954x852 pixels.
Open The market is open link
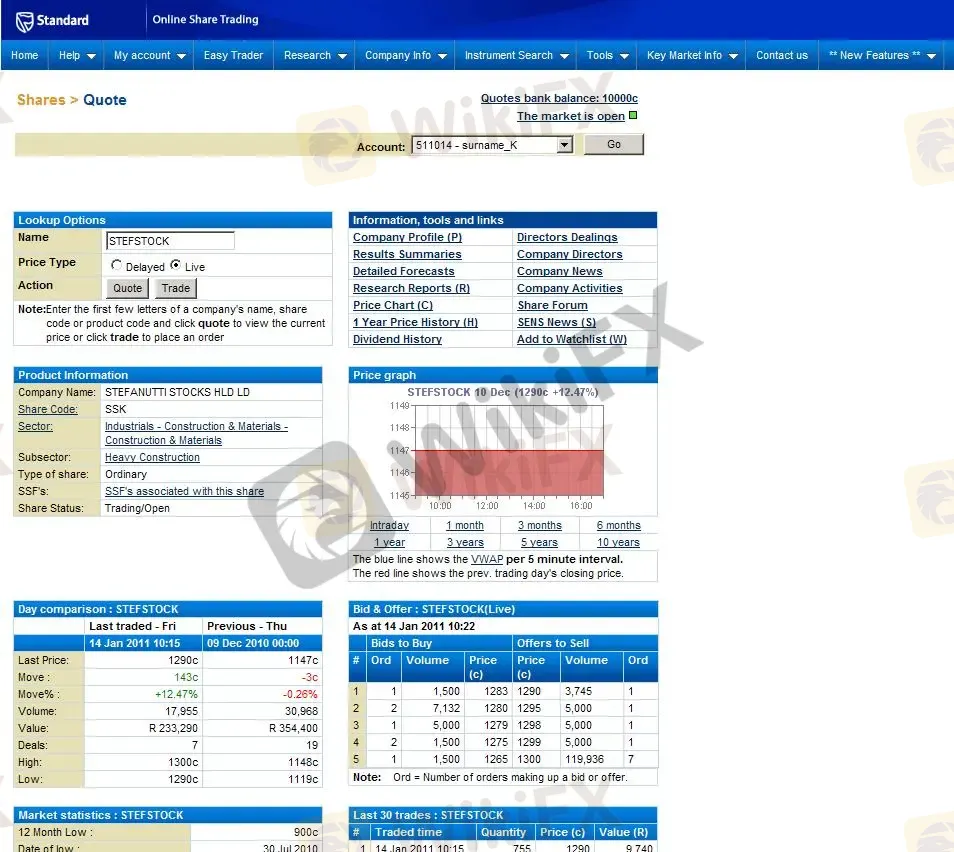(x=571, y=116)
